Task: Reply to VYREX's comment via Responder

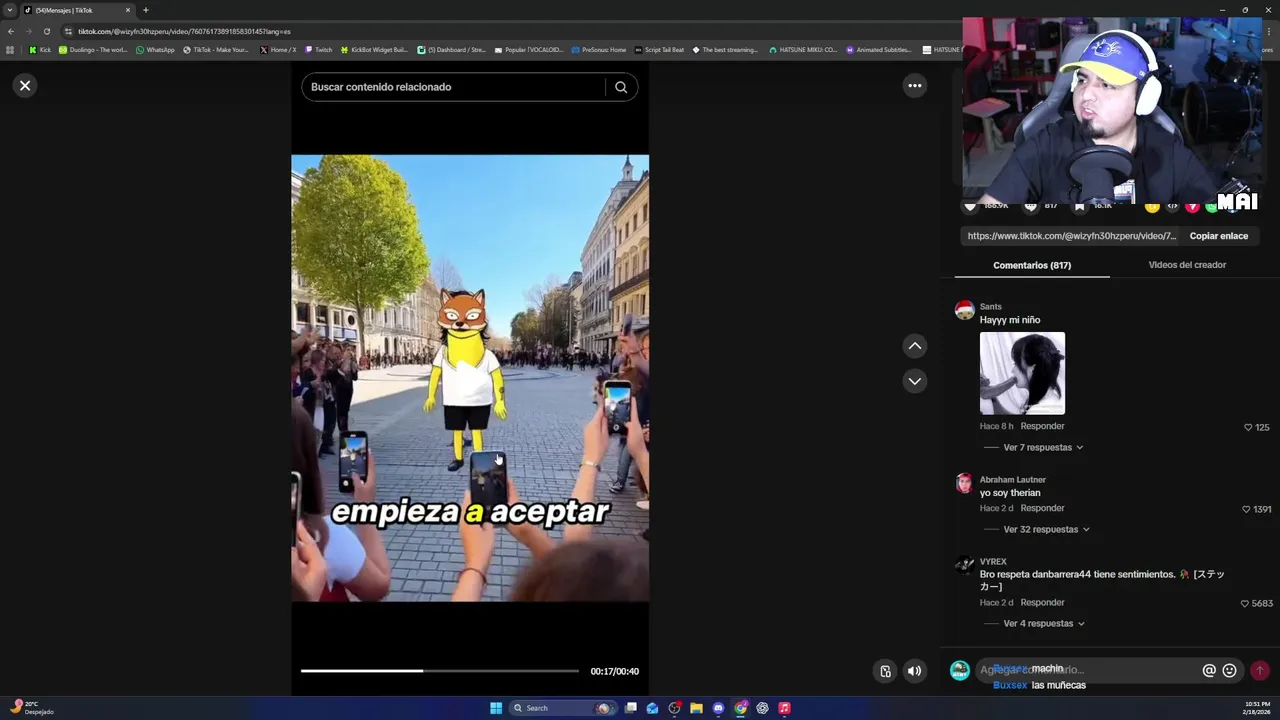Action: coord(1042,602)
